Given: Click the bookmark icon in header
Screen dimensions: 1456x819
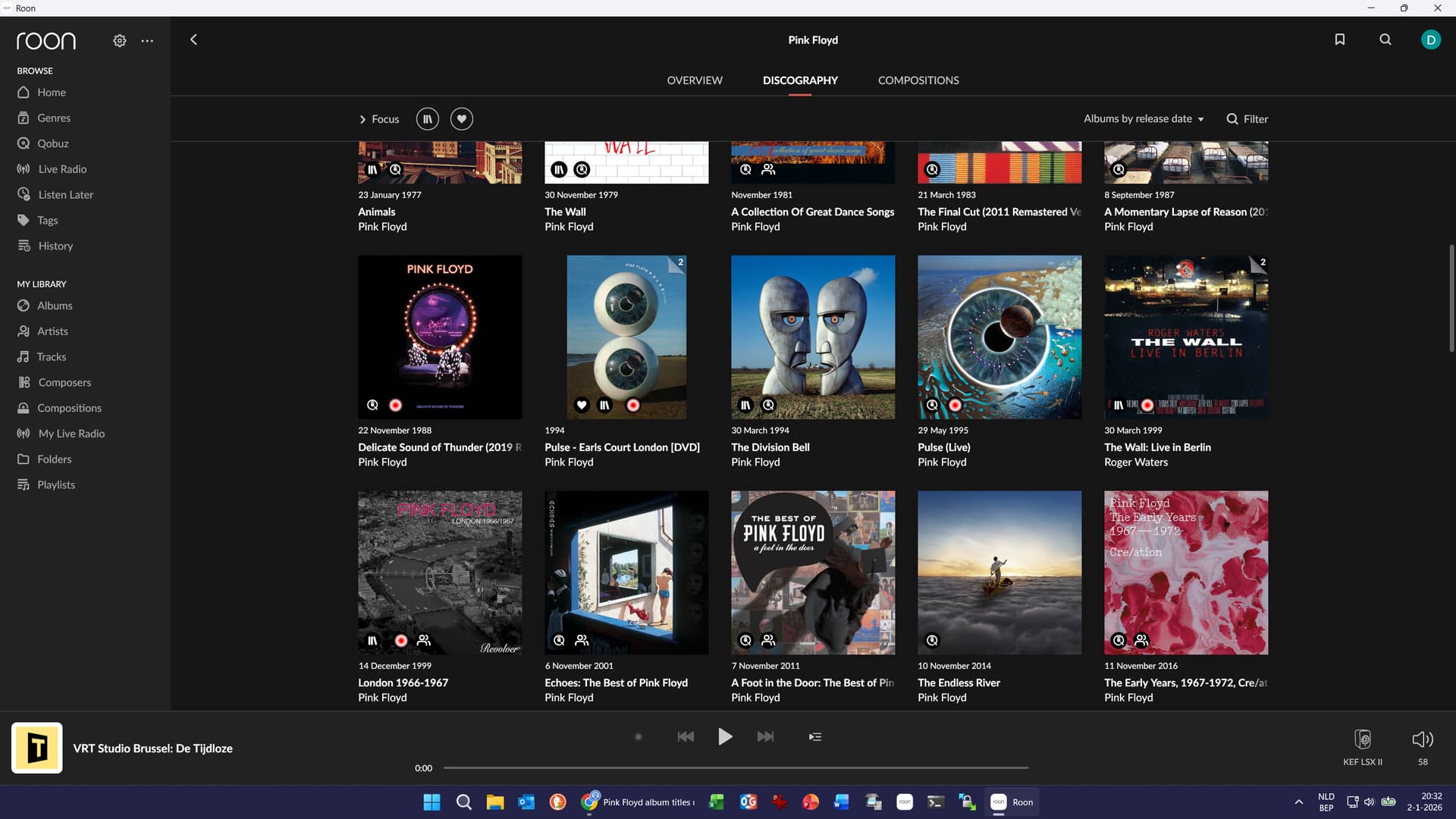Looking at the screenshot, I should (1339, 39).
